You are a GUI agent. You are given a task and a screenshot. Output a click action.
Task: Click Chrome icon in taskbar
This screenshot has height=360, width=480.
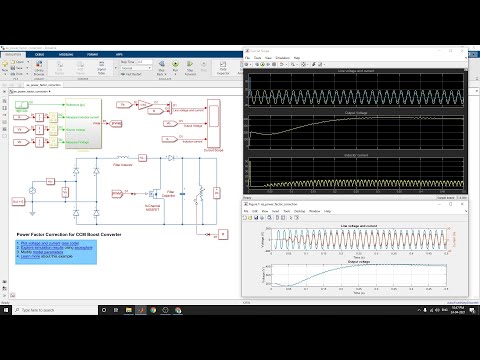[153, 310]
